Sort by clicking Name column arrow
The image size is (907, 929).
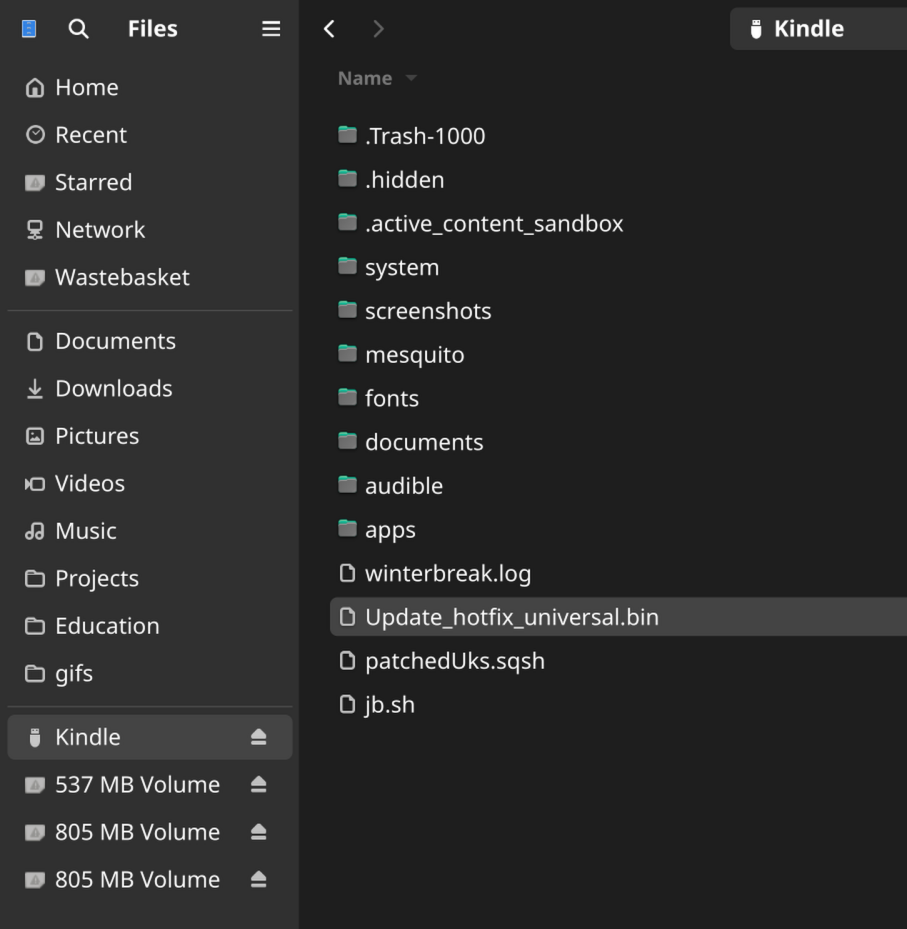(410, 78)
